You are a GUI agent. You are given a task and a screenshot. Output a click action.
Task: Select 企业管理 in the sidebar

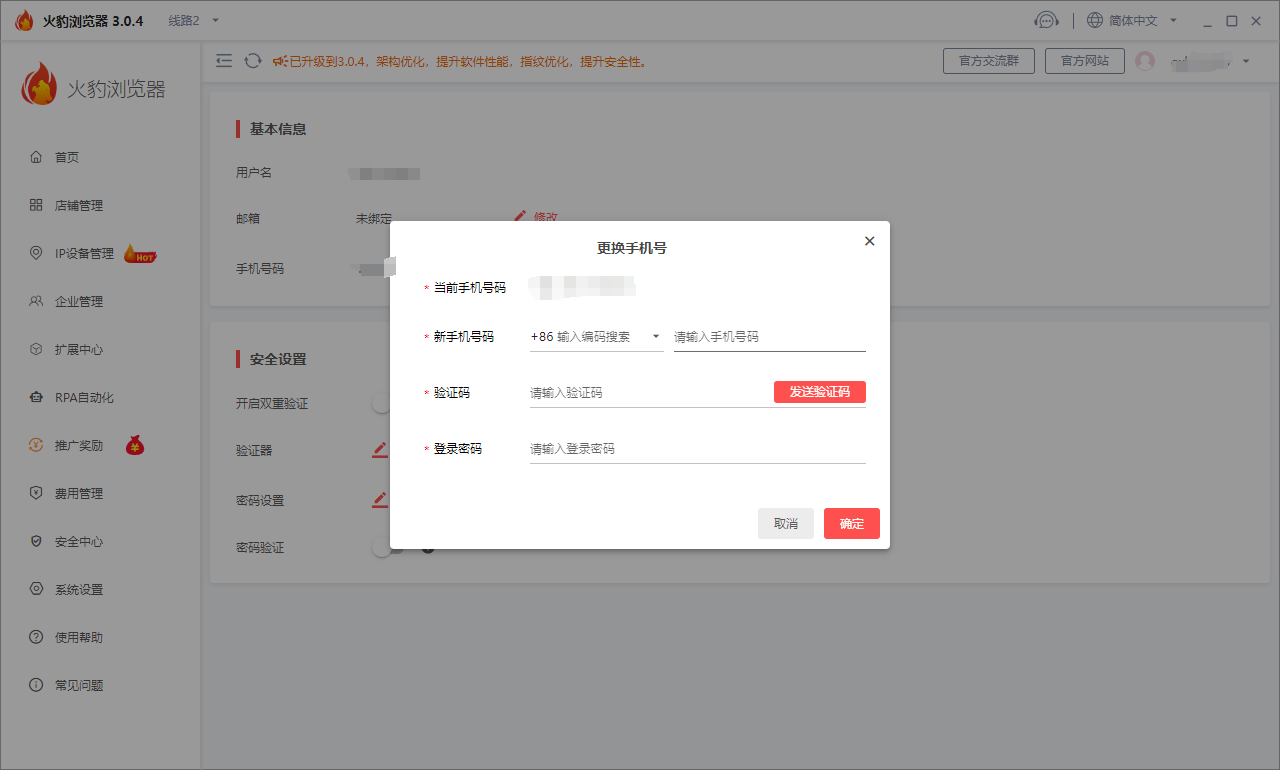click(72, 301)
